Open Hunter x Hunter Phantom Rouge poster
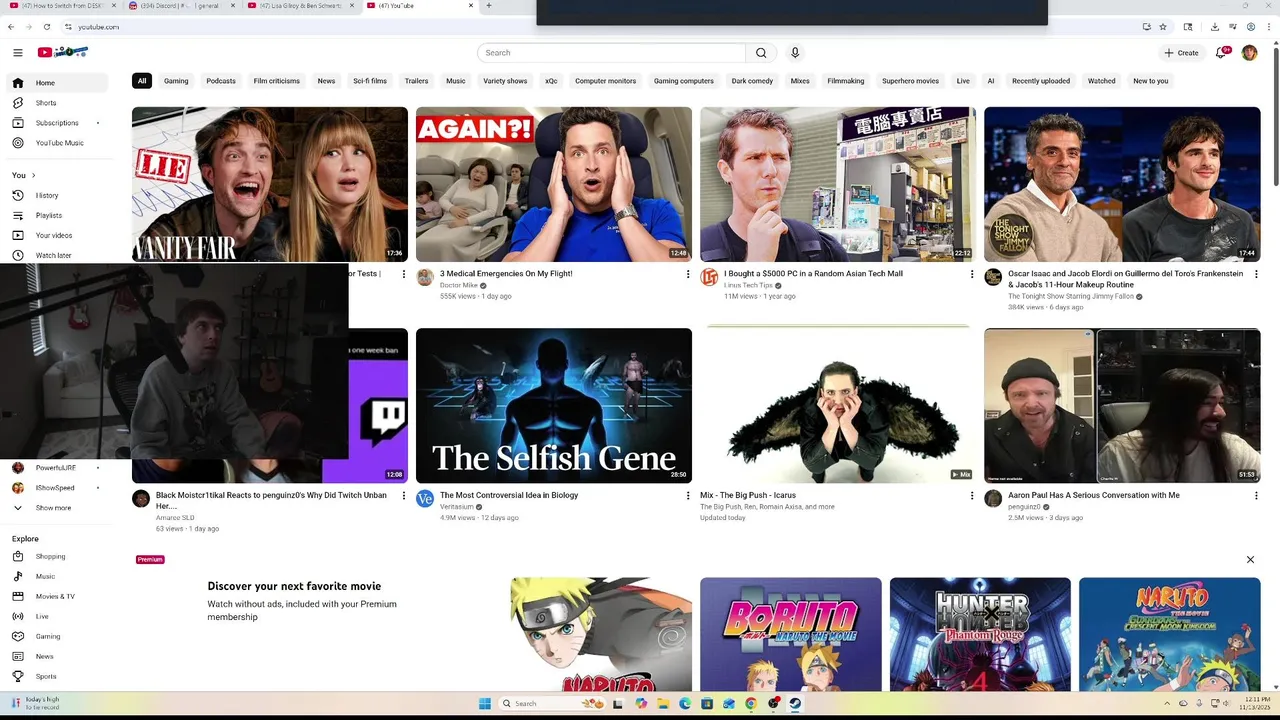 (980, 634)
